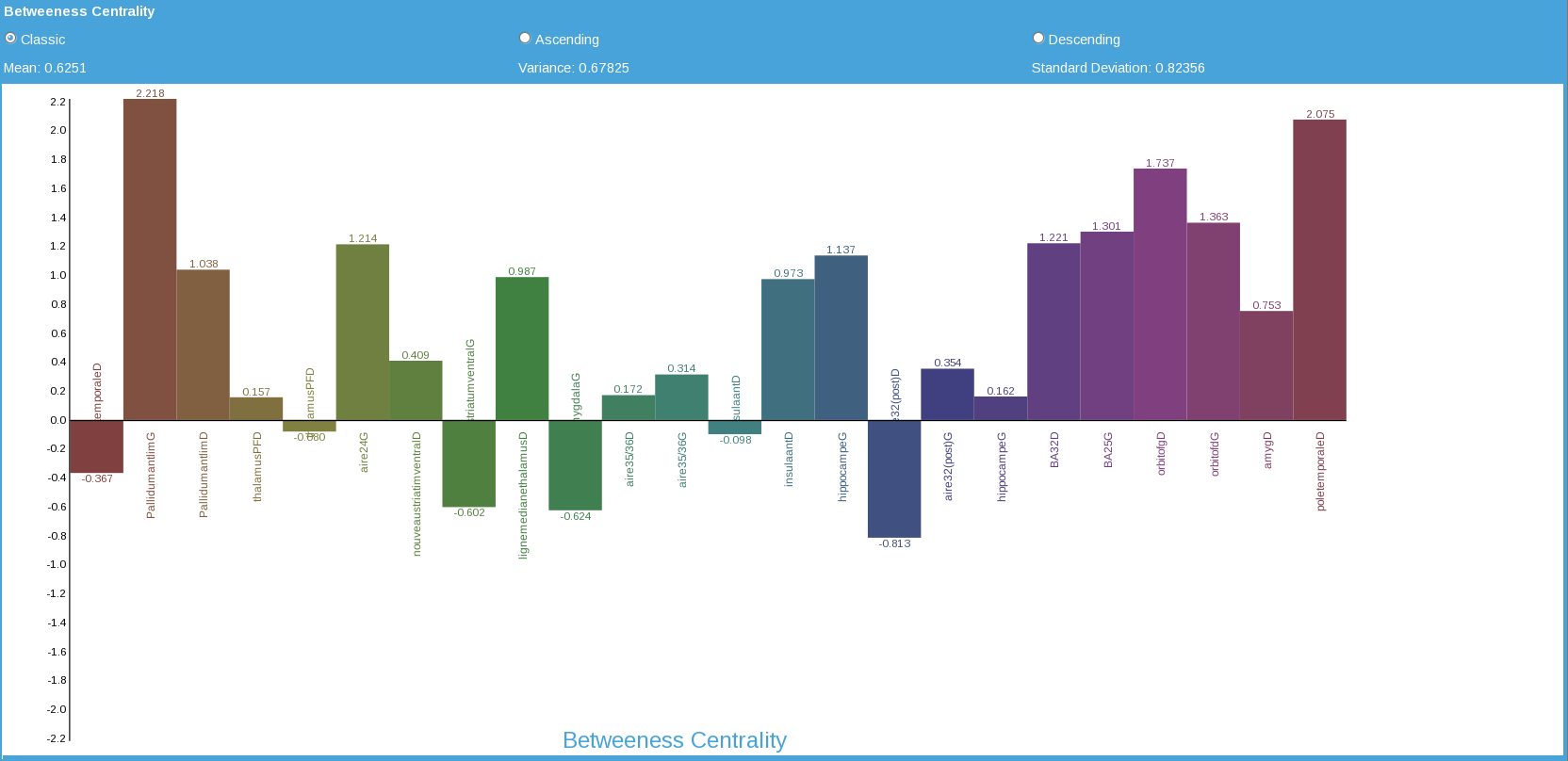Viewport: 1568px width, 761px height.
Task: Click the negative bar valued -0.813
Action: click(894, 478)
